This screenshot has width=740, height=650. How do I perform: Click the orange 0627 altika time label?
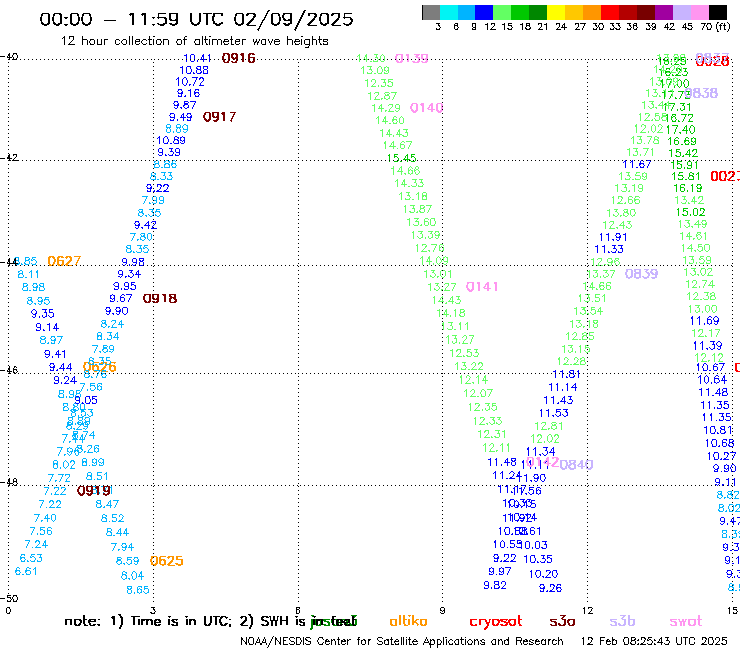point(64,261)
